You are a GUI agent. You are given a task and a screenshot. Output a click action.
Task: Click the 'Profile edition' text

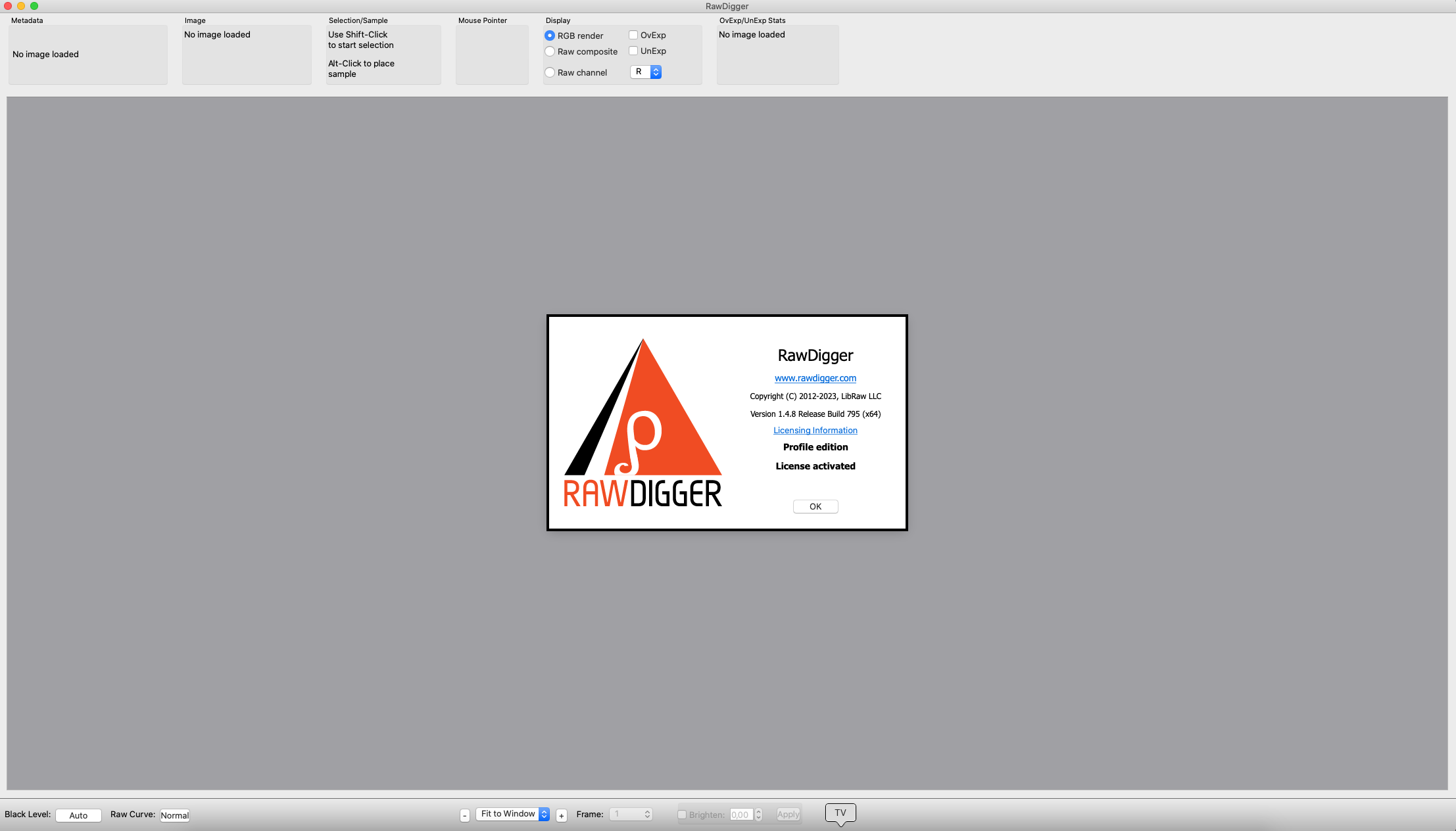pyautogui.click(x=815, y=447)
